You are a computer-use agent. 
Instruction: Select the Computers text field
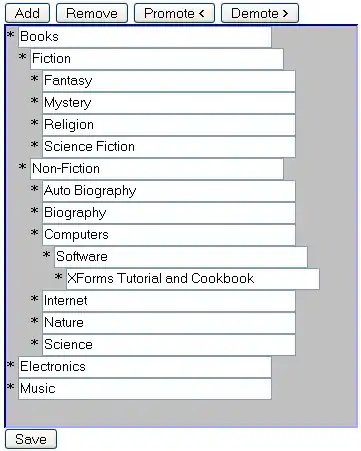(169, 235)
